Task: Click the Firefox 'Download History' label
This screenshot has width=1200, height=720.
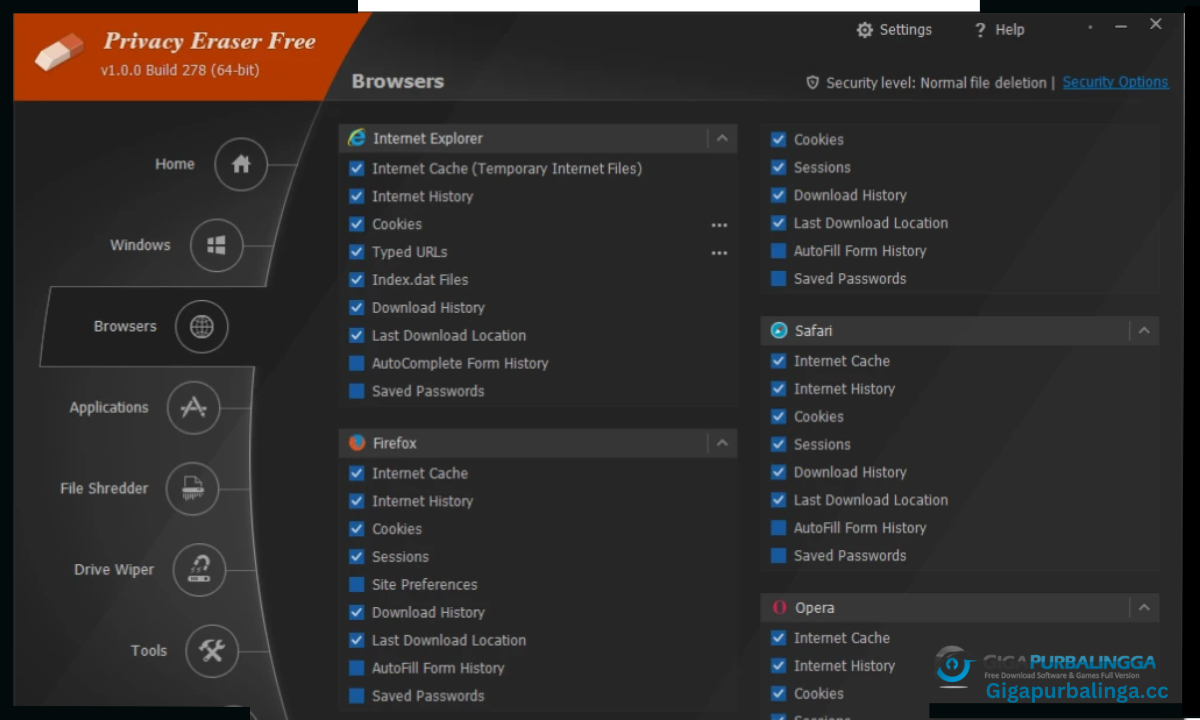Action: click(x=428, y=613)
